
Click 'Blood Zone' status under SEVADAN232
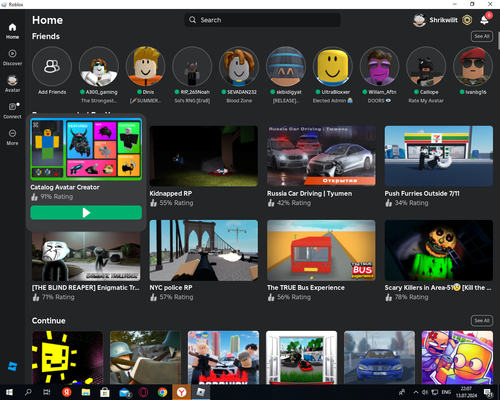tap(239, 101)
